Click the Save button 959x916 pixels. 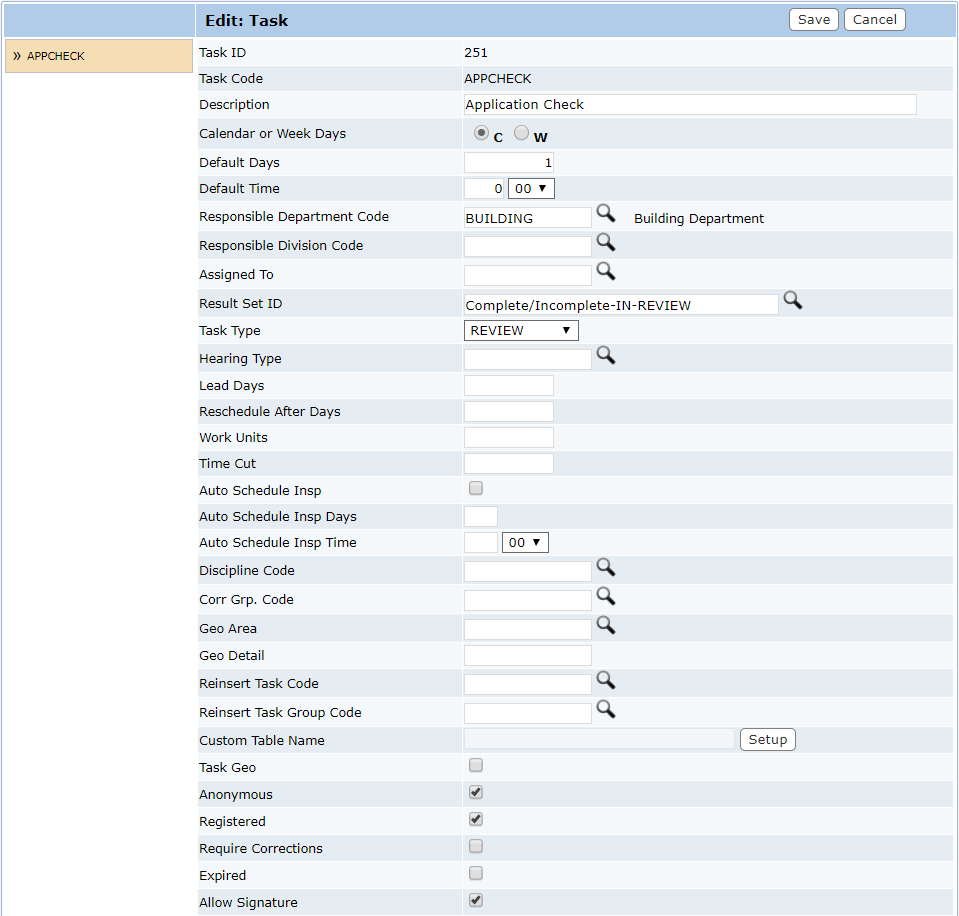coord(813,20)
